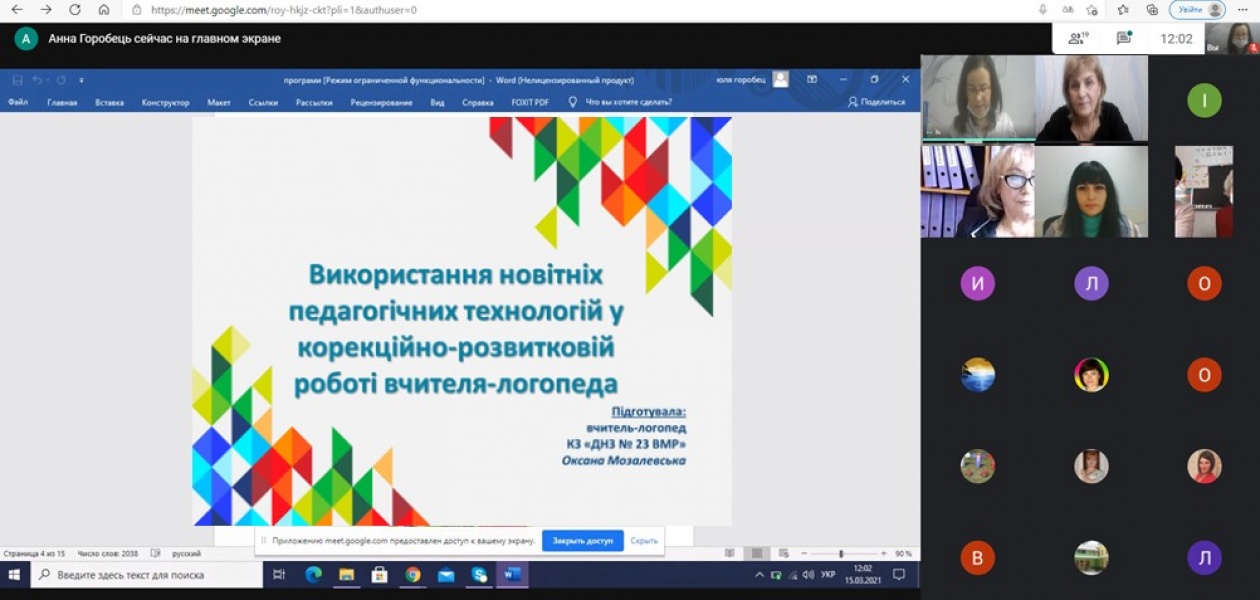Open the browser's three-dot settings menu
Image resolution: width=1260 pixels, height=600 pixels.
coord(1243,10)
